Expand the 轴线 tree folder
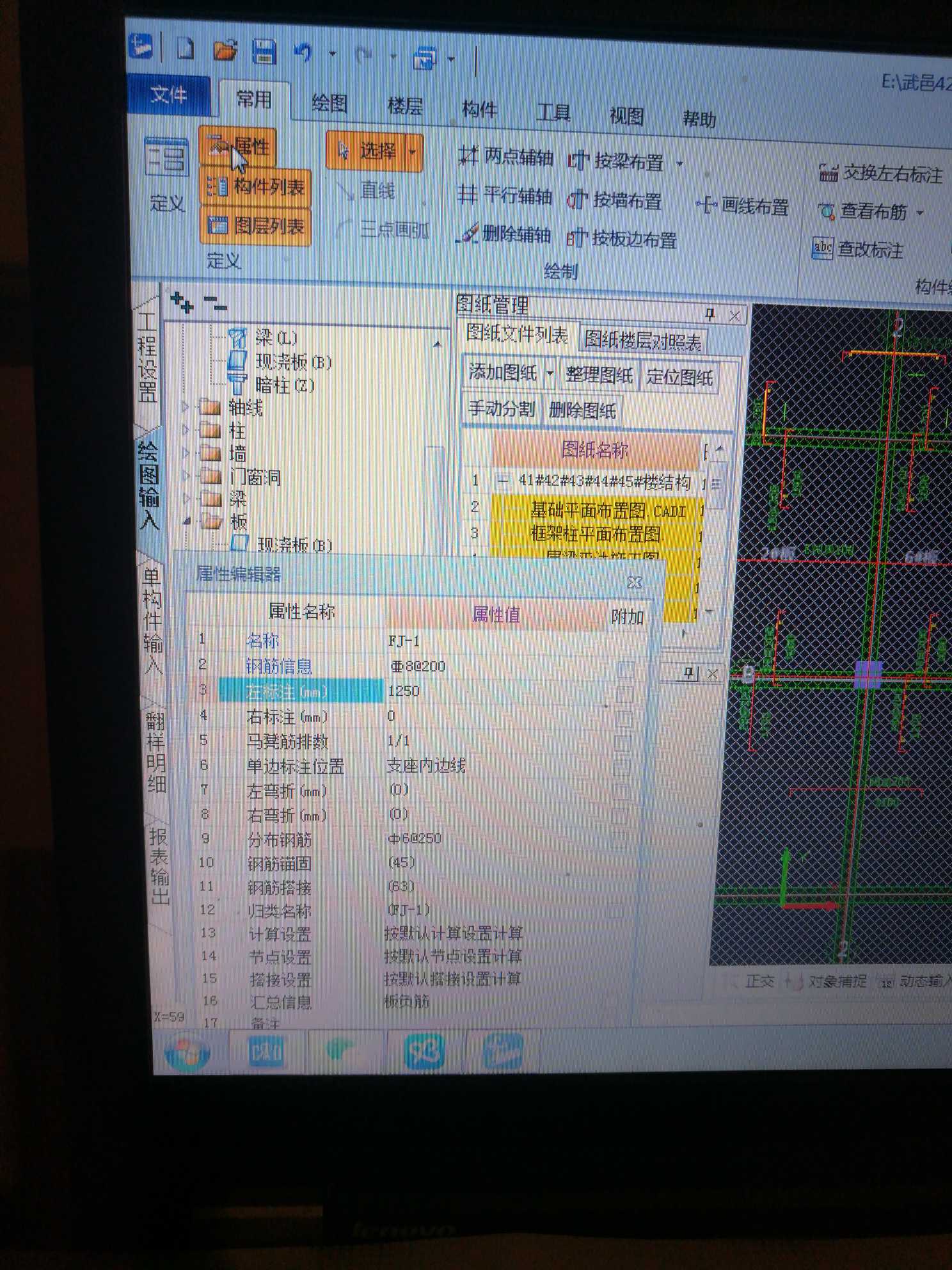Image resolution: width=952 pixels, height=1270 pixels. coord(186,406)
